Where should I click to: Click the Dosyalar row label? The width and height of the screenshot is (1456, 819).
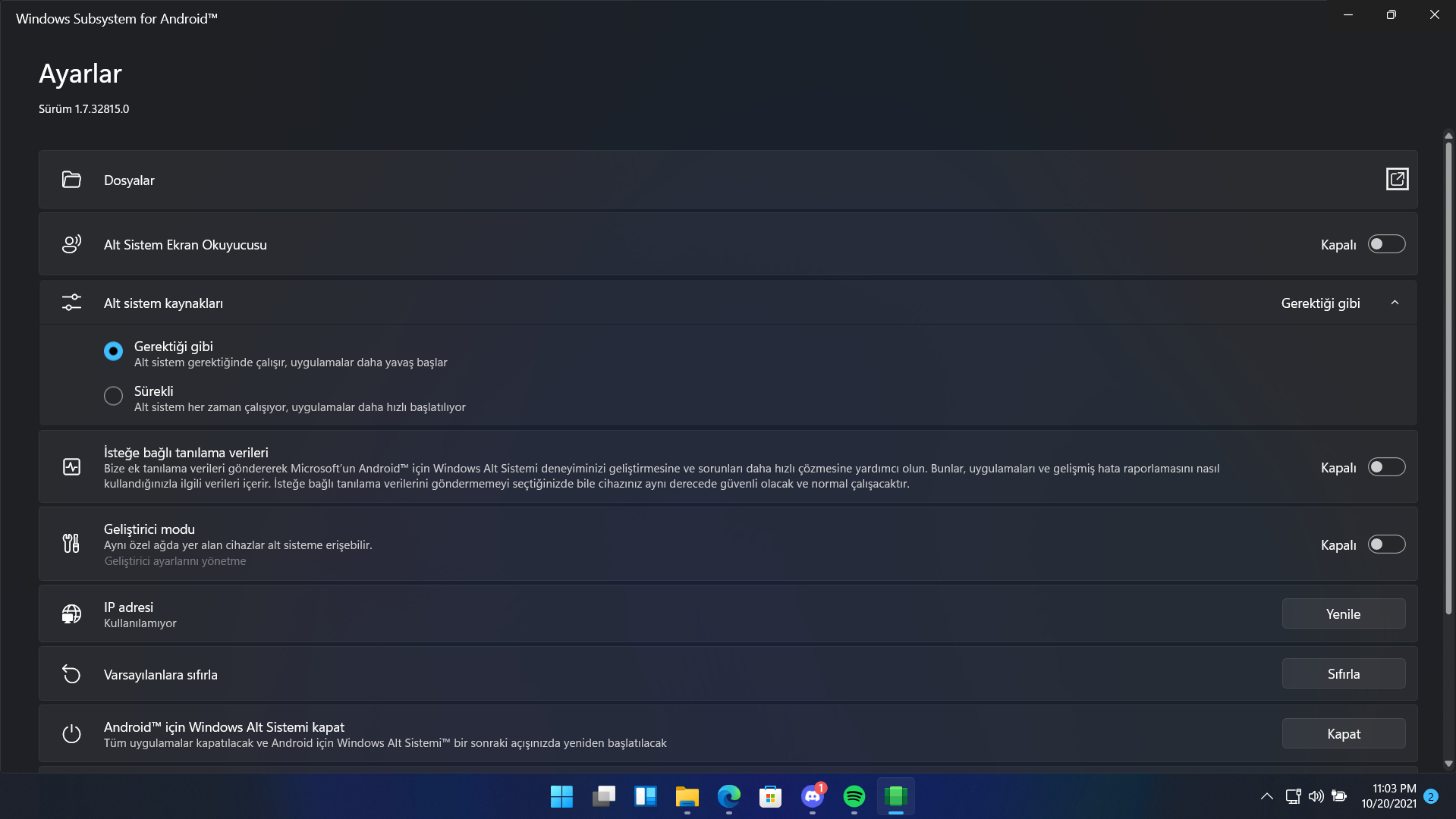point(129,180)
